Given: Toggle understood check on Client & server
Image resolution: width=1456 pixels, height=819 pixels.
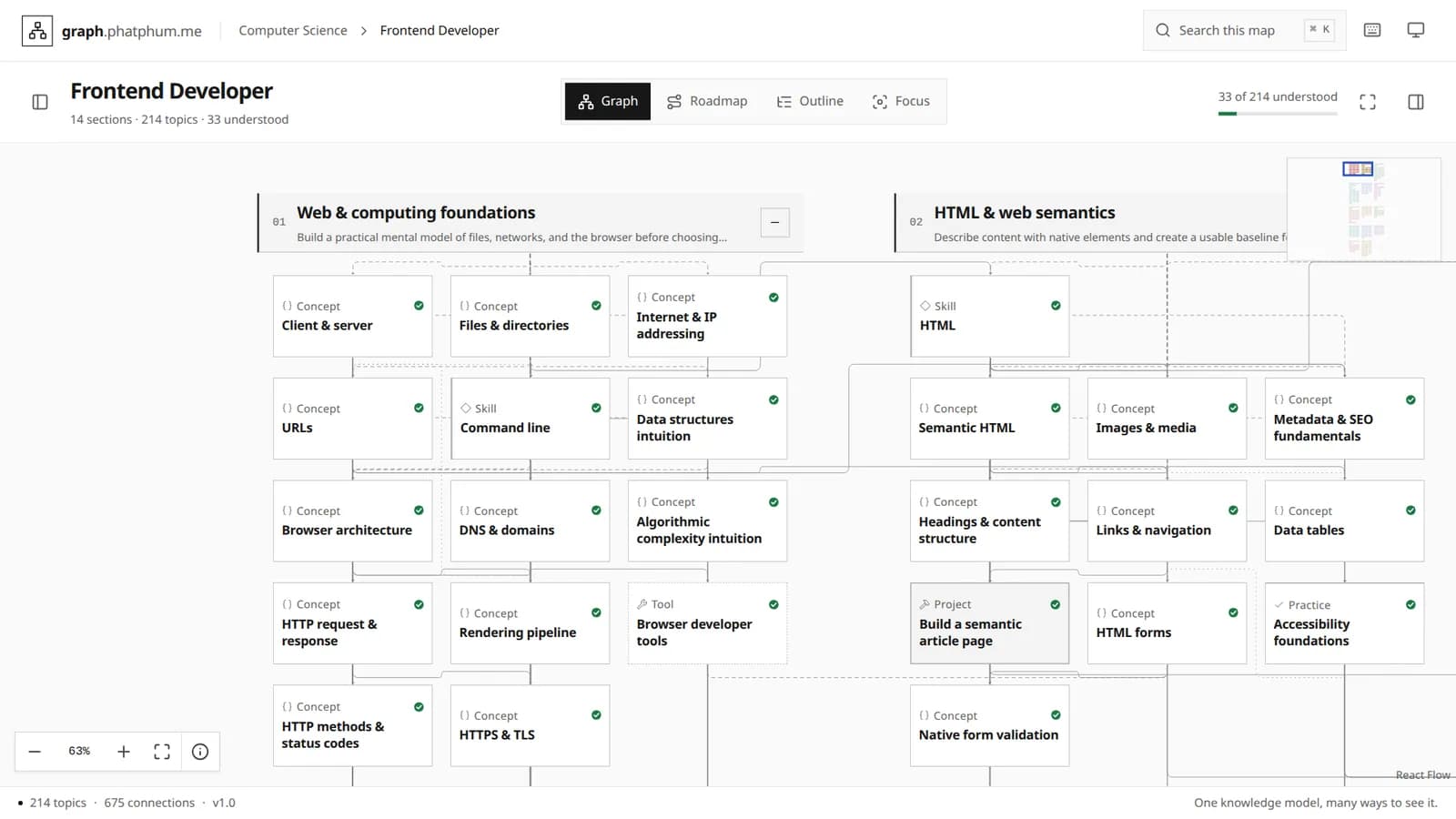Looking at the screenshot, I should pyautogui.click(x=419, y=306).
